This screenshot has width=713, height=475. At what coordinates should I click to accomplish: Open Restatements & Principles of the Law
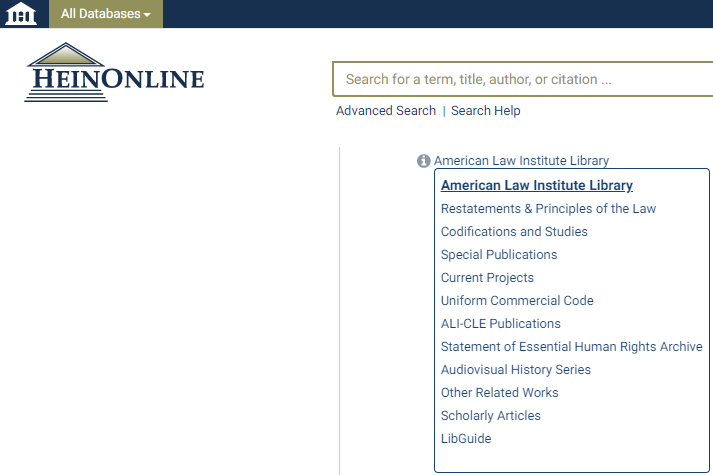tap(548, 209)
